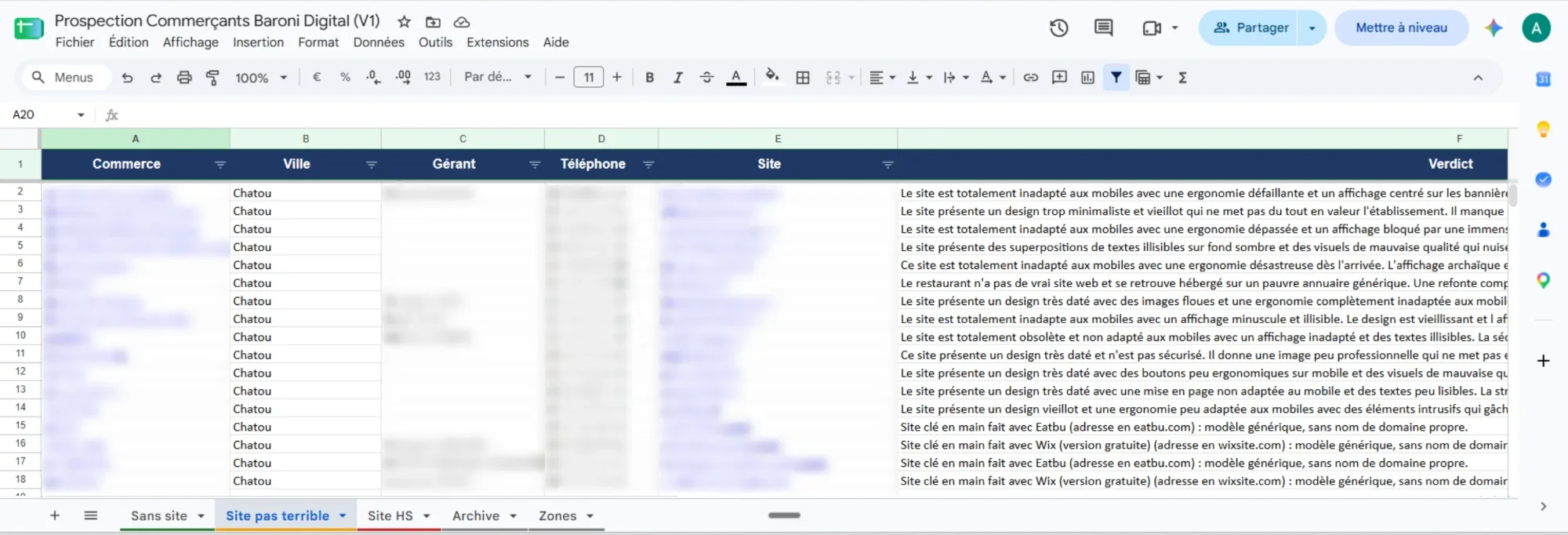Open Gérant column filter
Viewport: 1568px width, 535px height.
pos(535,164)
